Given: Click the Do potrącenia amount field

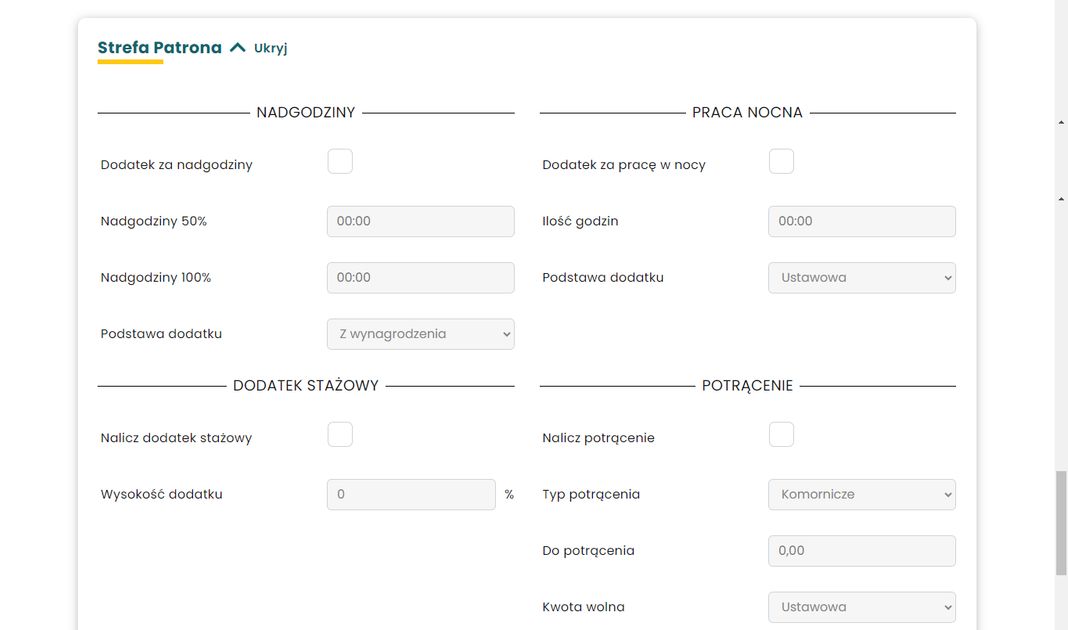Looking at the screenshot, I should click(x=861, y=551).
